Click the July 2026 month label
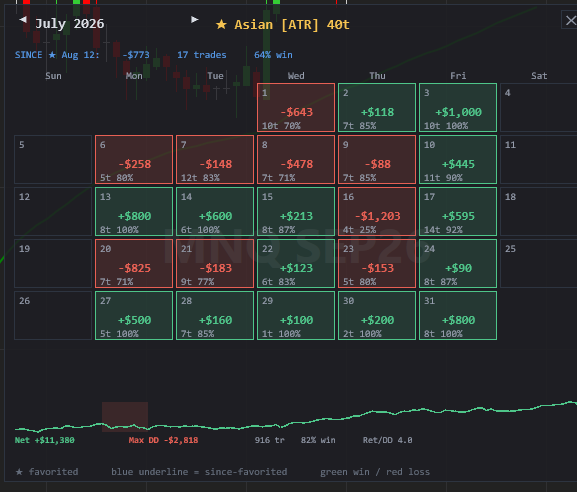Viewport: 577px width, 492px height. (70, 24)
